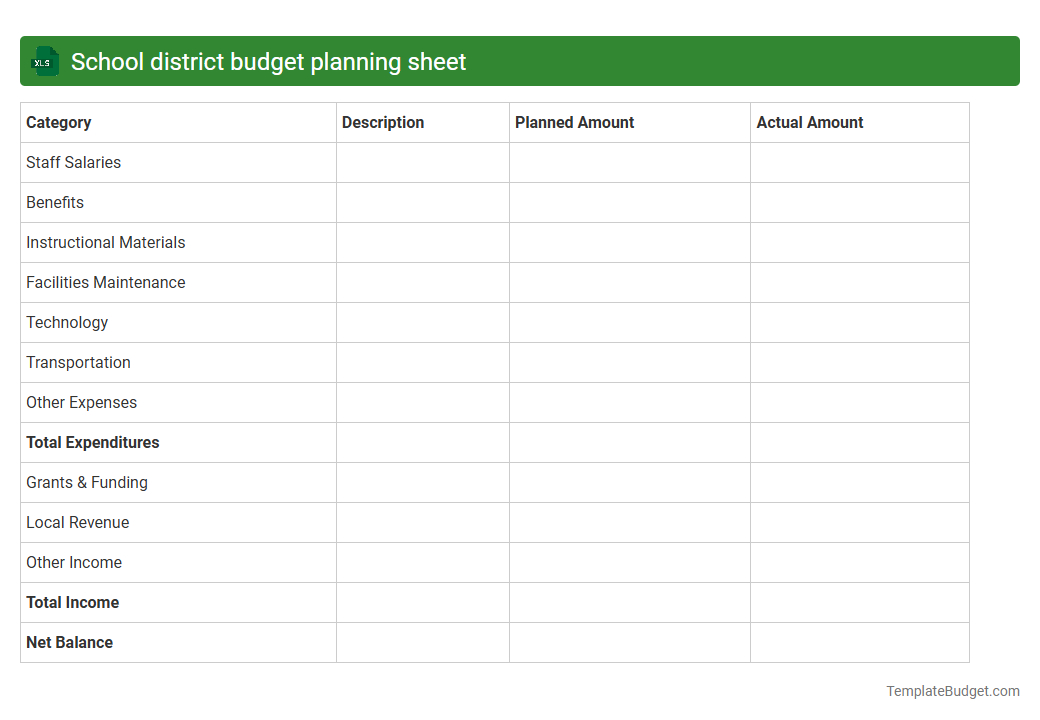Click the Total Income row label
The height and width of the screenshot is (720, 1040).
pos(72,602)
